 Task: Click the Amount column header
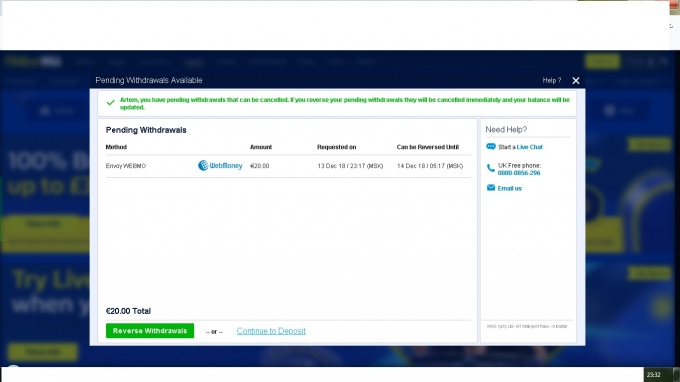pyautogui.click(x=261, y=147)
